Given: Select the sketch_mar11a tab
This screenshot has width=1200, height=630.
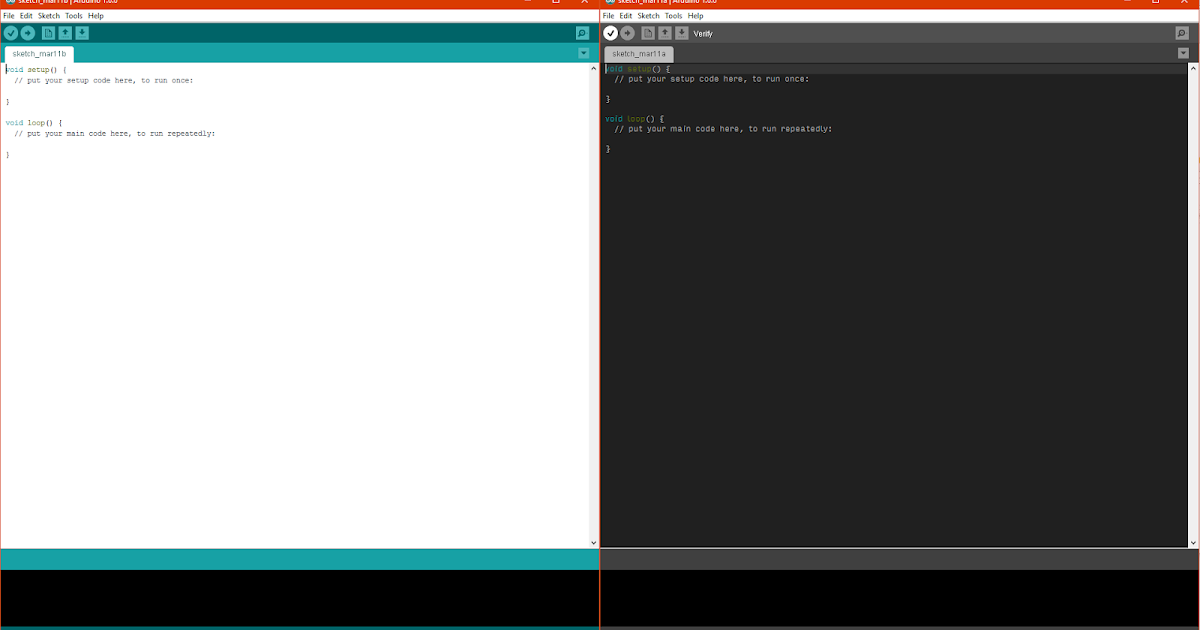Looking at the screenshot, I should click(x=640, y=54).
